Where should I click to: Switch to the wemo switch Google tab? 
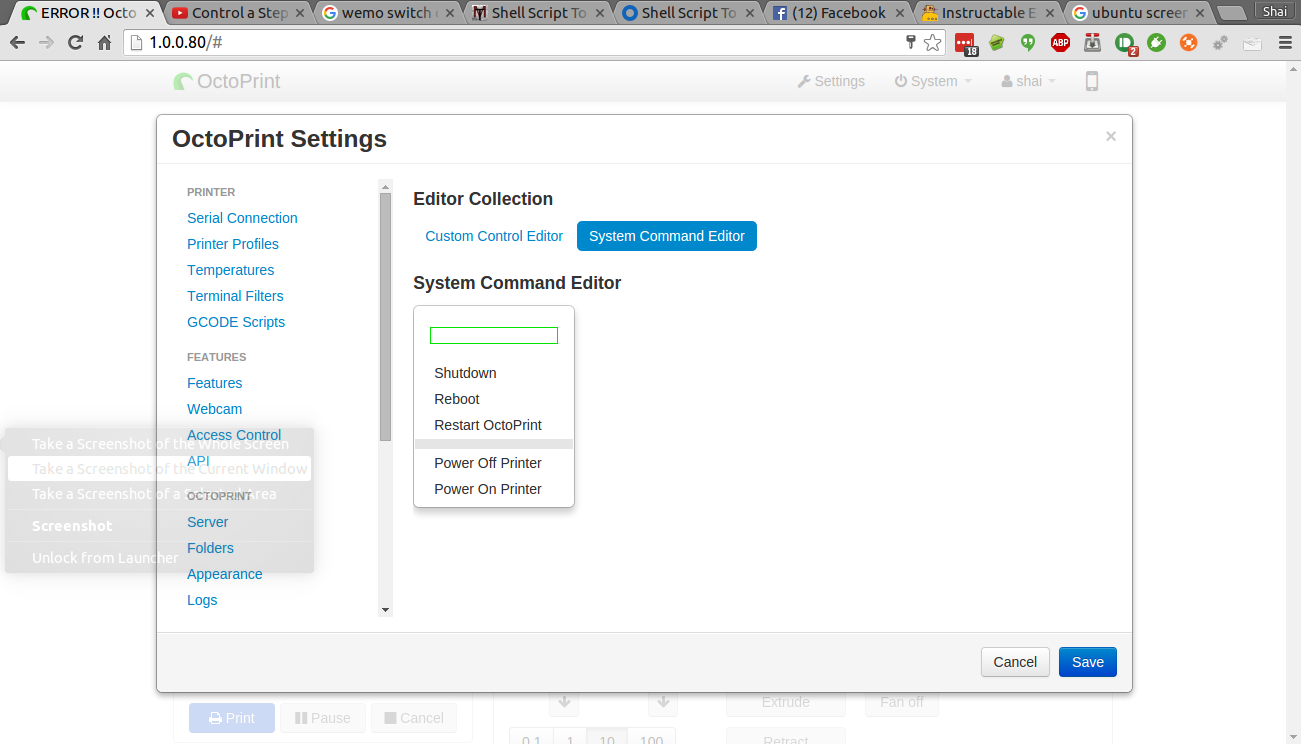[x=389, y=13]
